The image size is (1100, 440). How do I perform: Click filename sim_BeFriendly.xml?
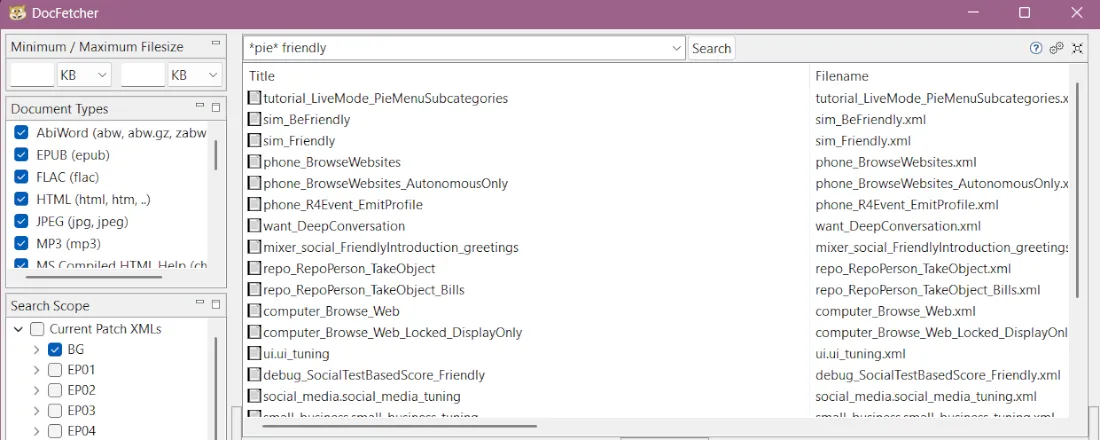[871, 119]
